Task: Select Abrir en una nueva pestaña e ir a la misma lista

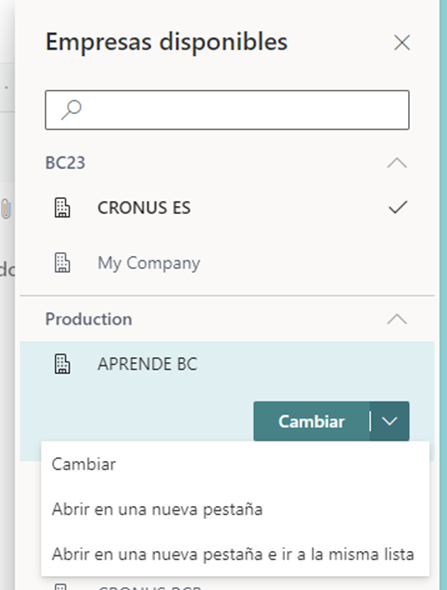Action: coord(235,554)
